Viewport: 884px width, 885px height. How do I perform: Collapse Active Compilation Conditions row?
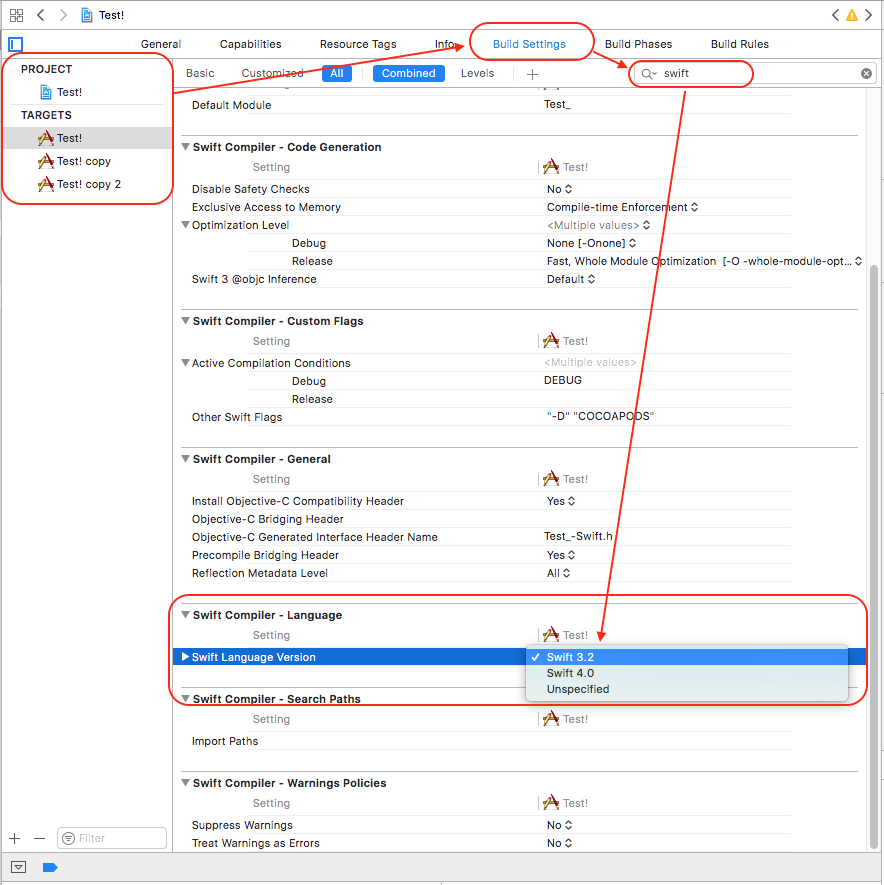coord(185,363)
